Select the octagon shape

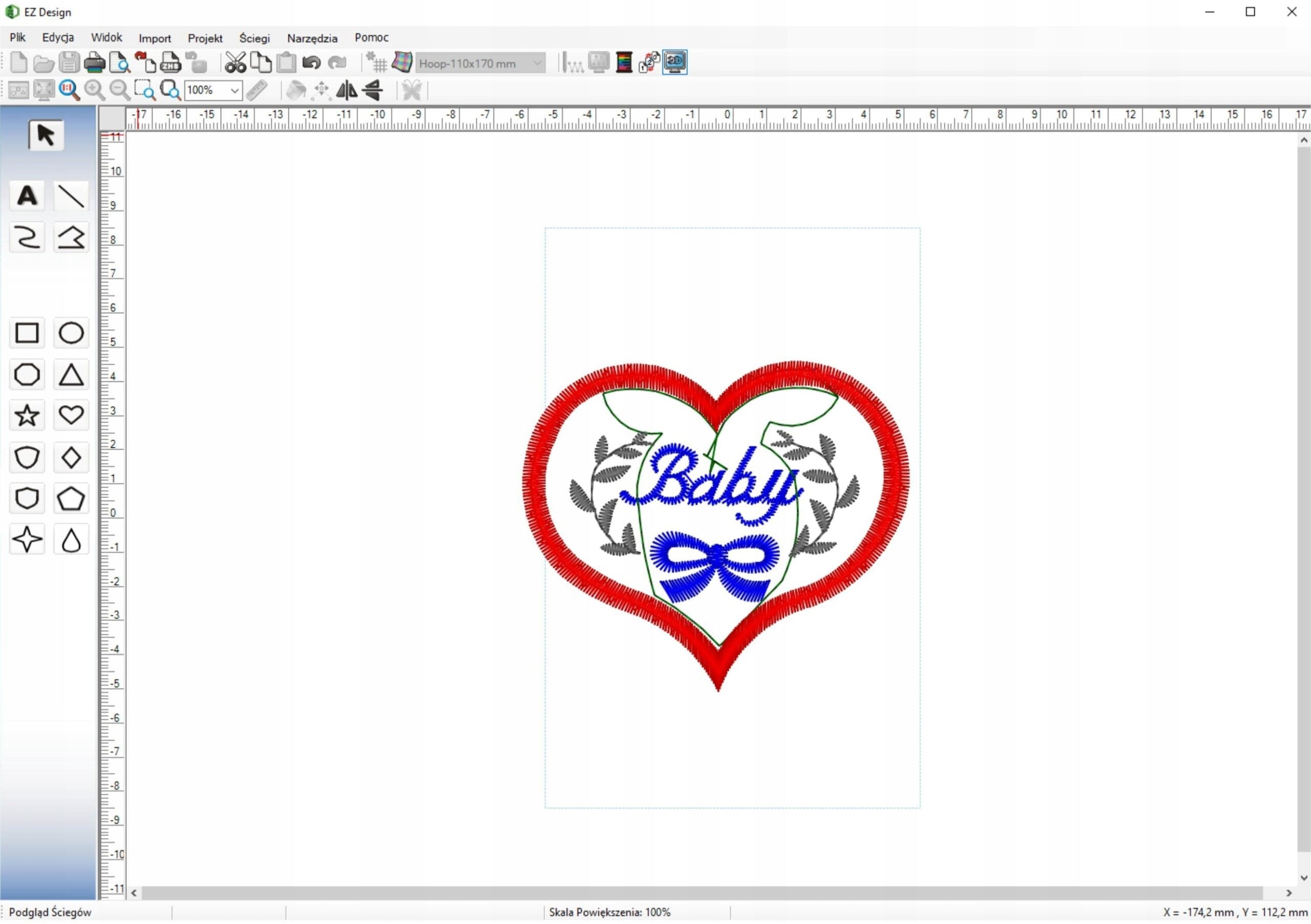(x=27, y=375)
